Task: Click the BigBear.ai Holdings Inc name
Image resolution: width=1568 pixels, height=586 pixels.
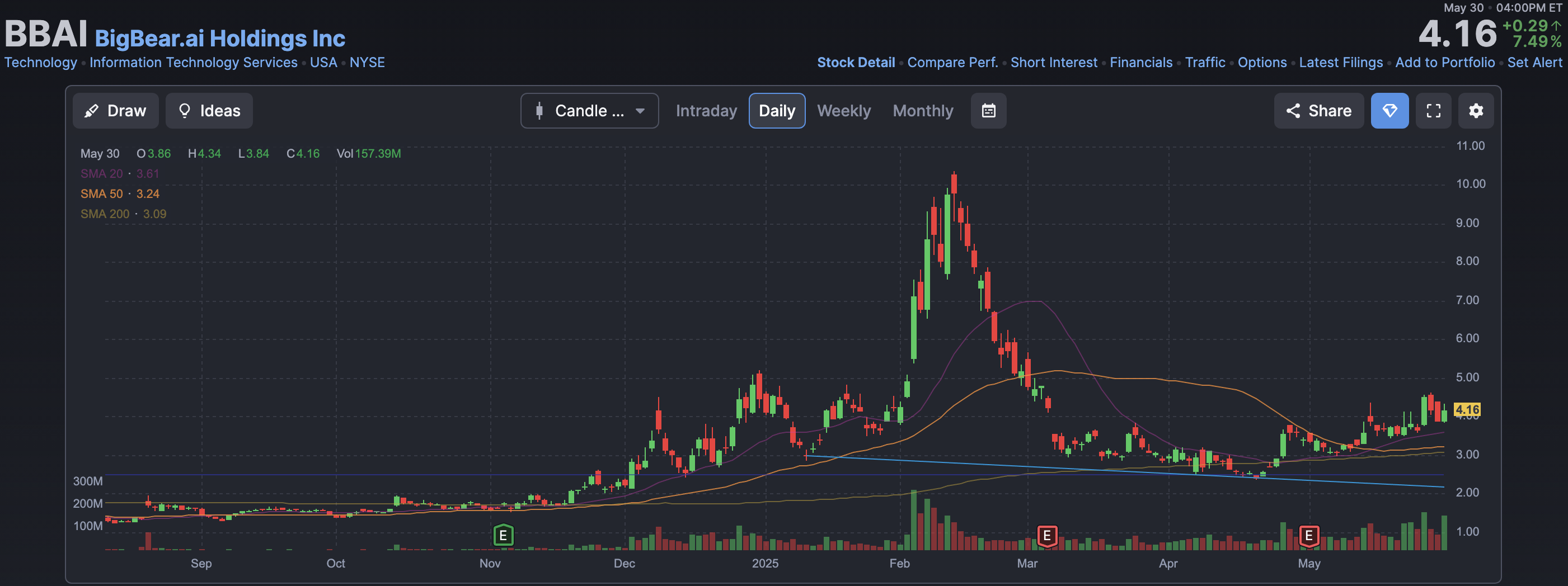Action: pyautogui.click(x=220, y=39)
